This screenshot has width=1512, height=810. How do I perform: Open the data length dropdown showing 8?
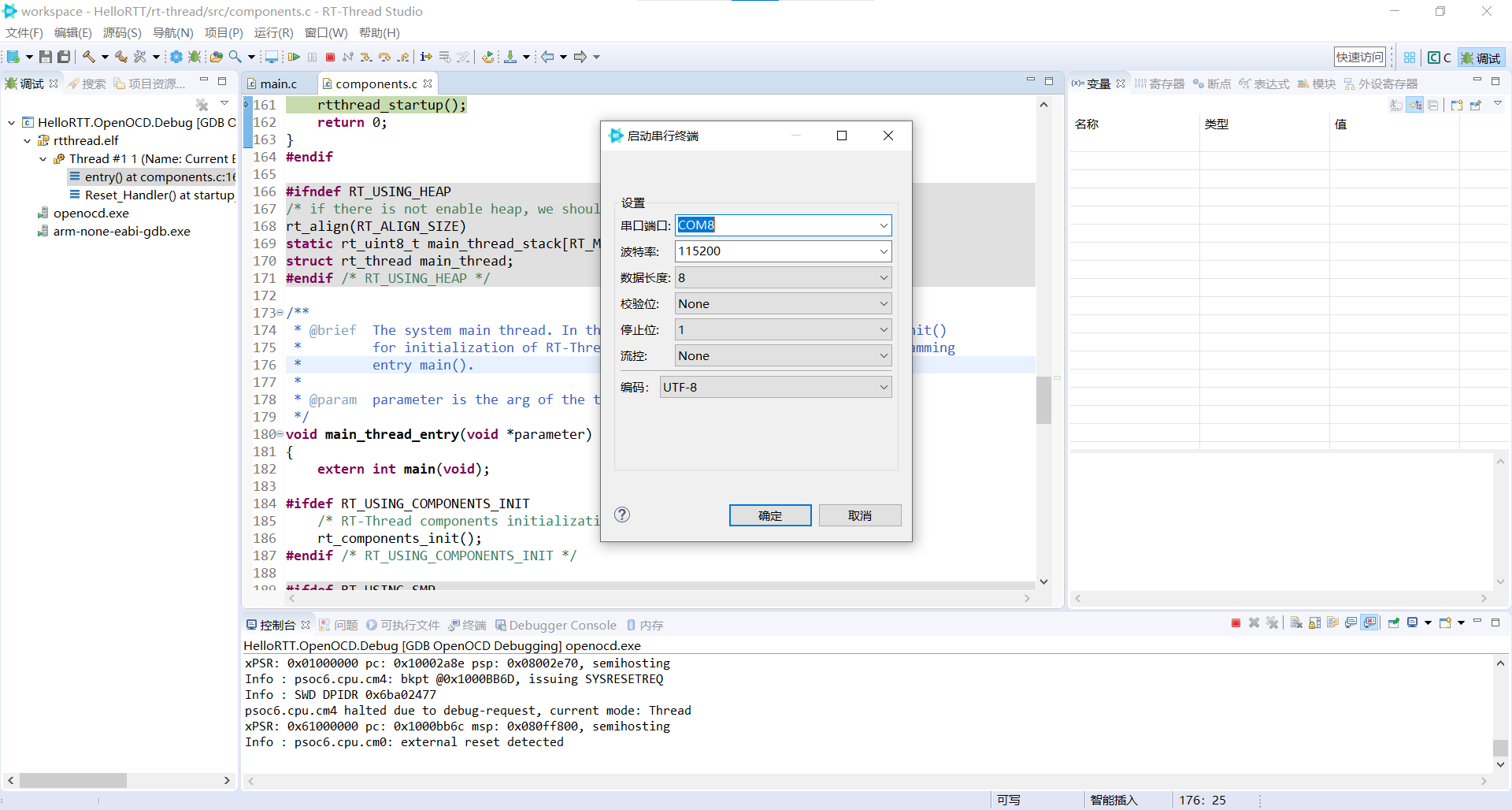tap(784, 277)
